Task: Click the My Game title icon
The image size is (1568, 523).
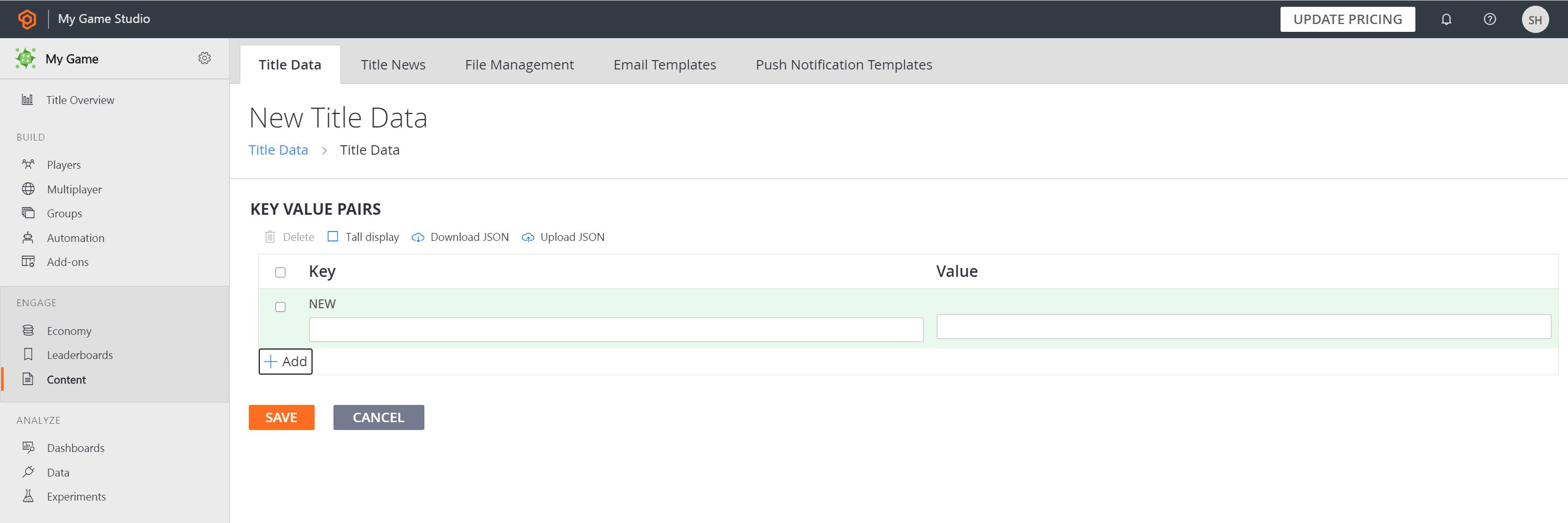Action: (x=26, y=59)
